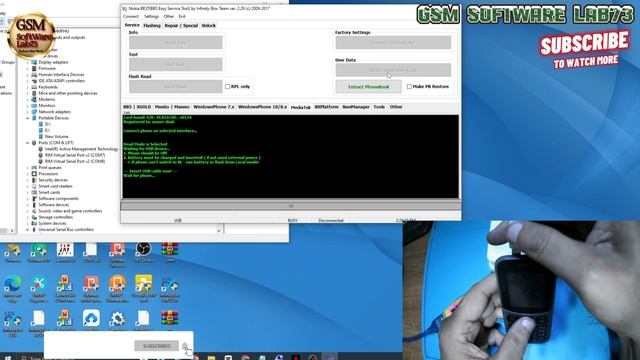Expand the Firmware node in Device Manager
Screen dimensions: 640x360
tap(28, 69)
